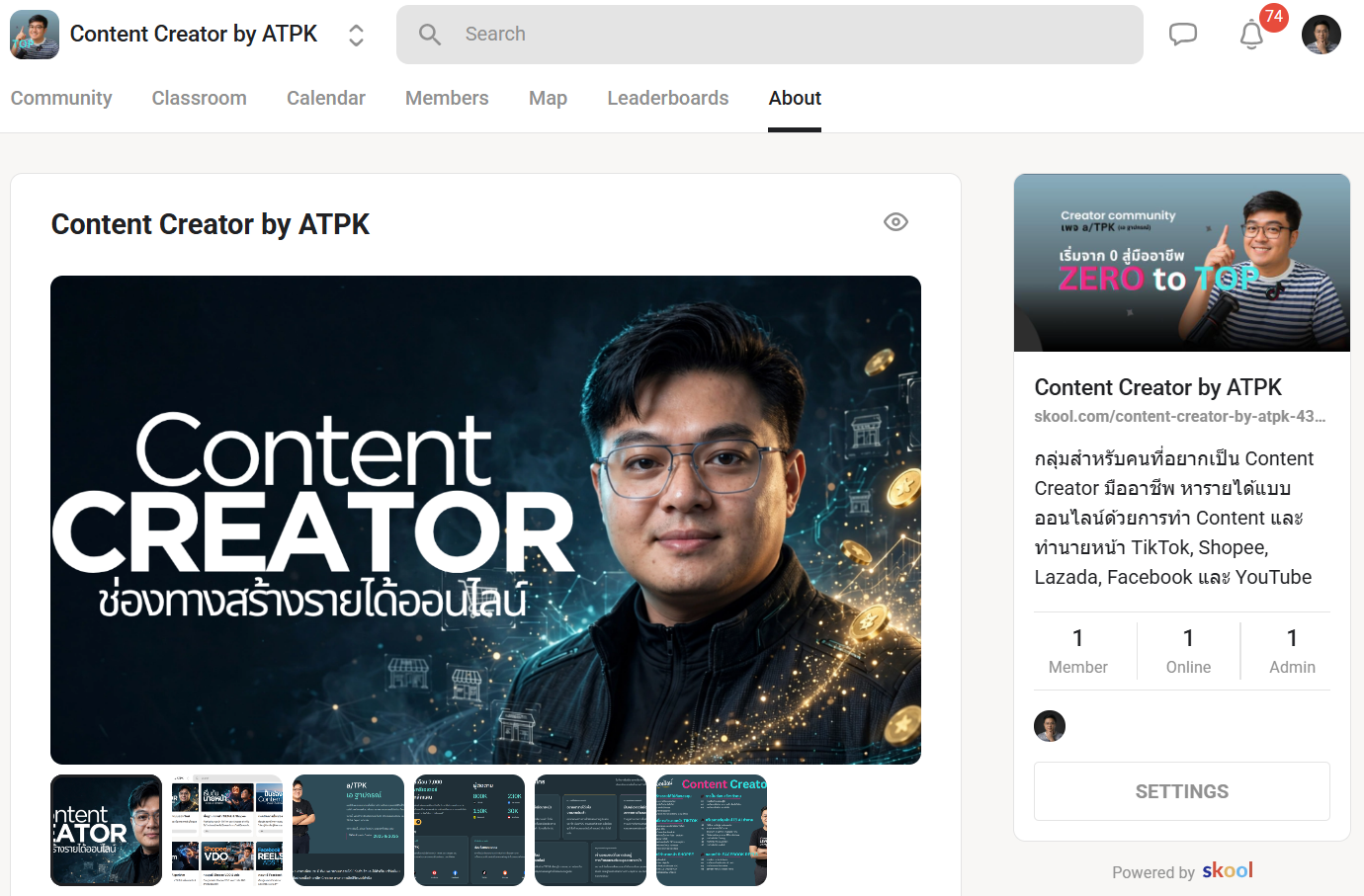Click header title Content Creator by ATPK
The width and height of the screenshot is (1364, 896).
[x=194, y=35]
